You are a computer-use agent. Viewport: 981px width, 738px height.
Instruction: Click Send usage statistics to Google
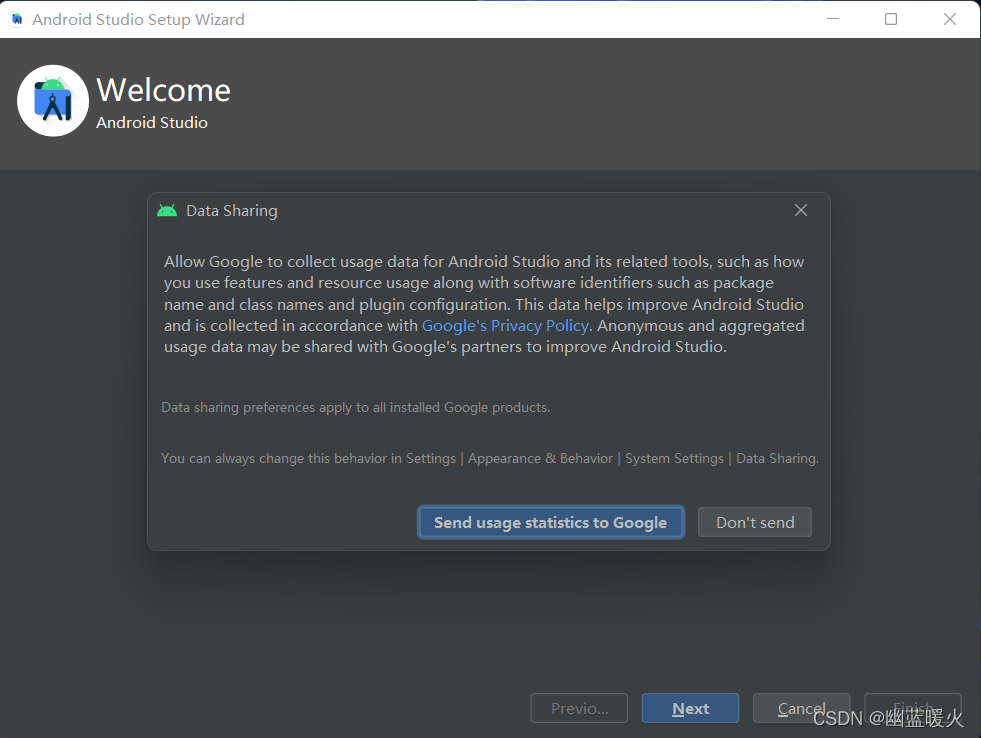[551, 522]
